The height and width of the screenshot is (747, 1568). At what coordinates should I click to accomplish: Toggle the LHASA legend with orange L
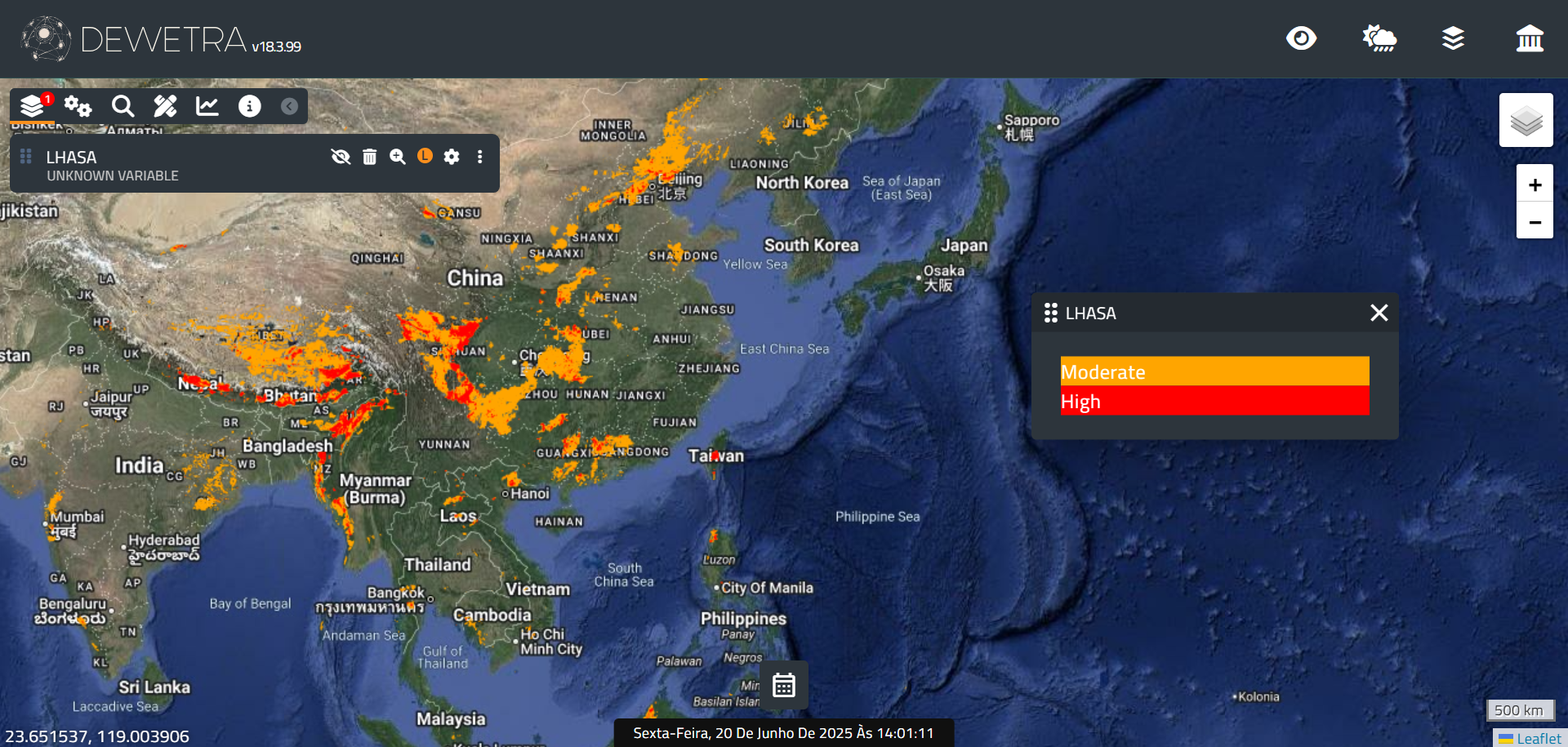425,156
